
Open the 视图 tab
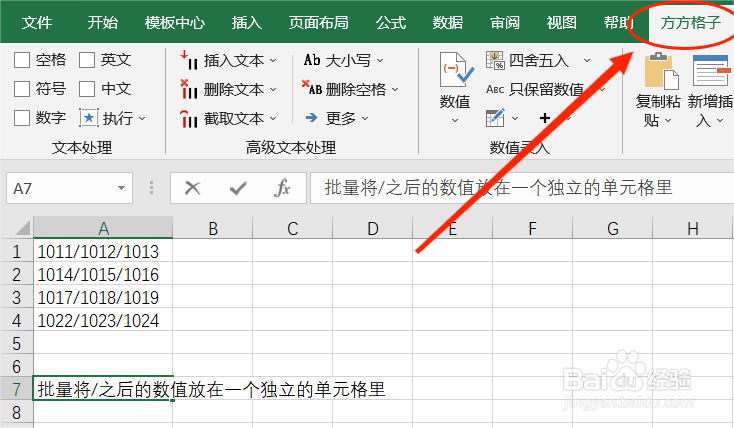[x=561, y=22]
